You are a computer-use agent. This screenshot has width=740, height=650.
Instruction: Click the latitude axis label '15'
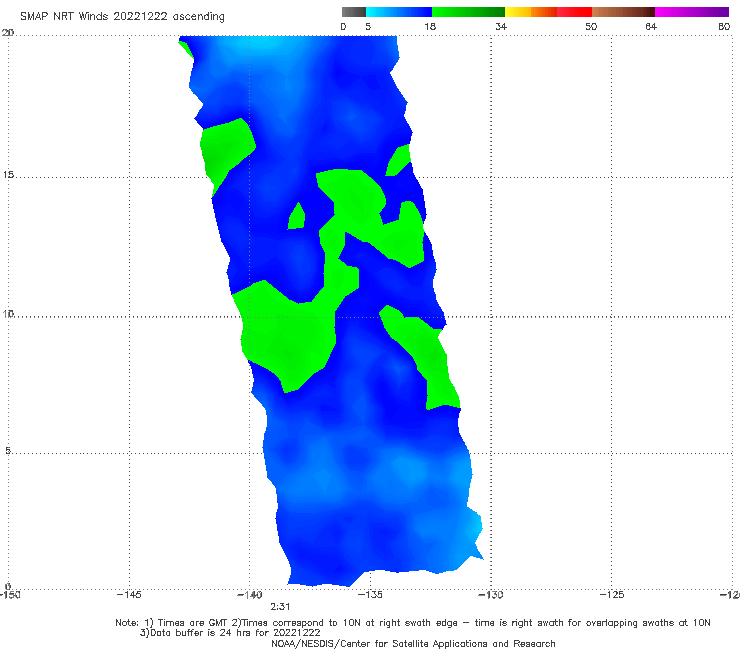8,175
